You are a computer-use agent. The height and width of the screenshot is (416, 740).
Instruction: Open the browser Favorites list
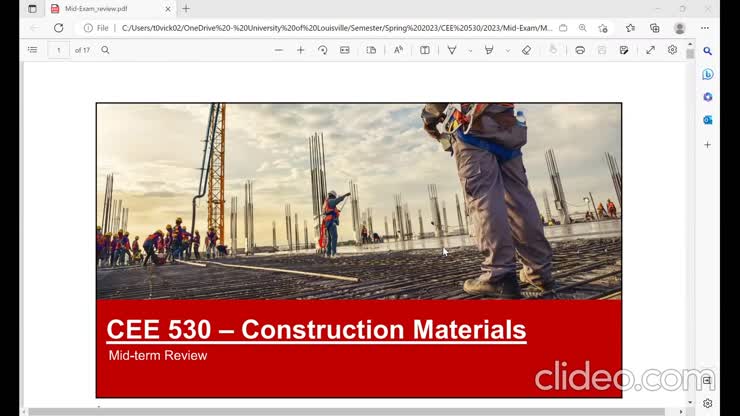(630, 28)
